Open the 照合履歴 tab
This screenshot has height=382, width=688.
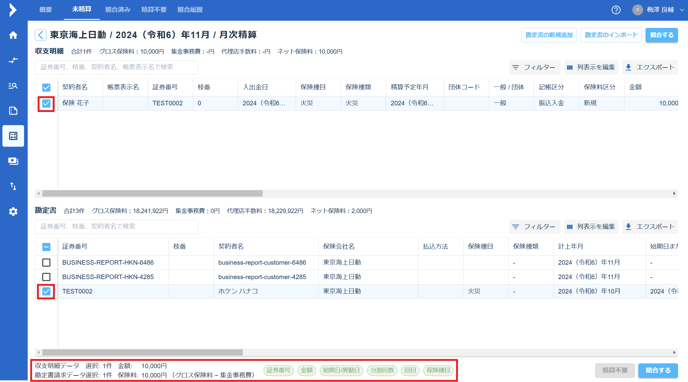[190, 10]
